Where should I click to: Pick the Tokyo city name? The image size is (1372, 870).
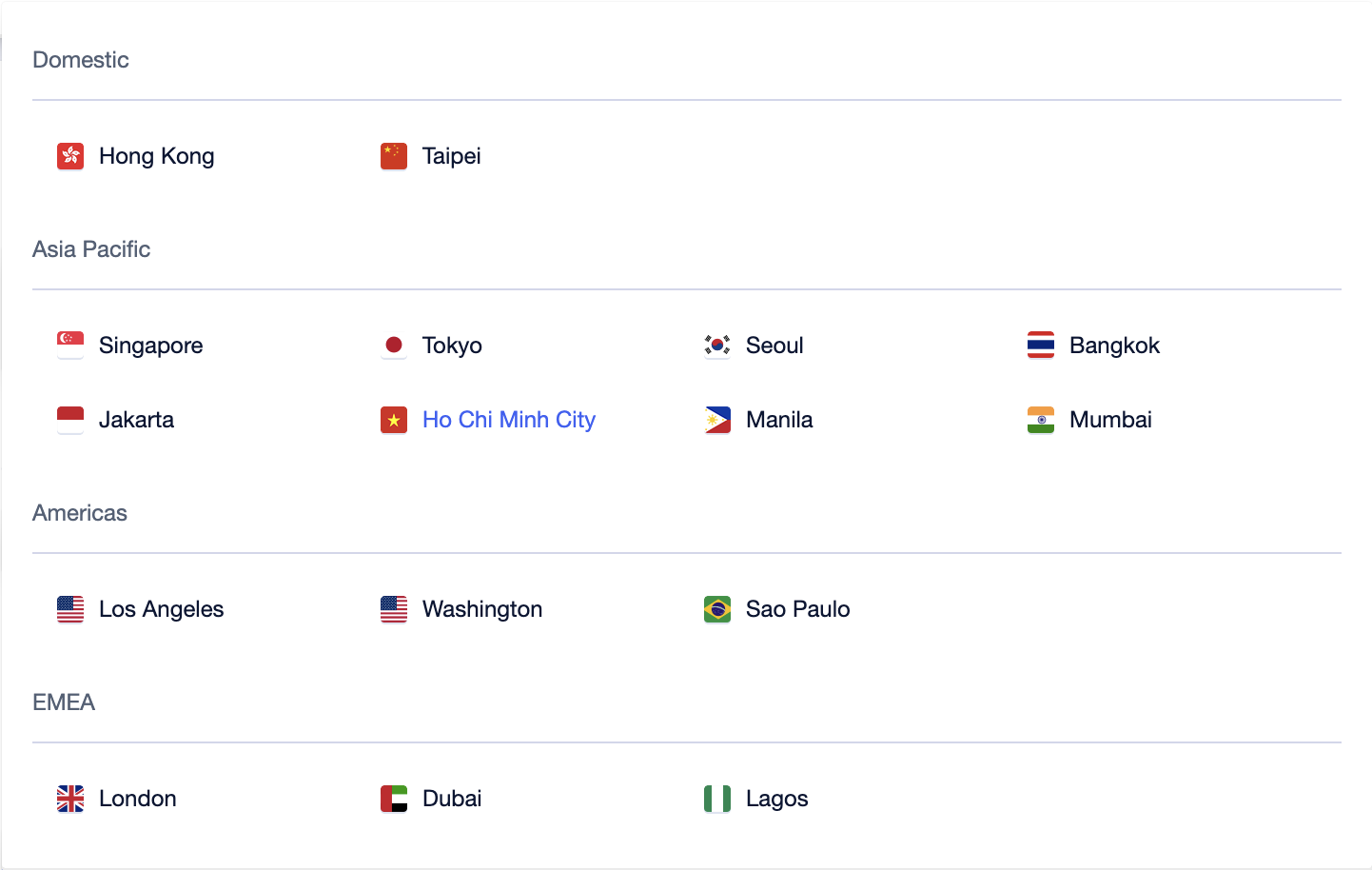pyautogui.click(x=452, y=346)
